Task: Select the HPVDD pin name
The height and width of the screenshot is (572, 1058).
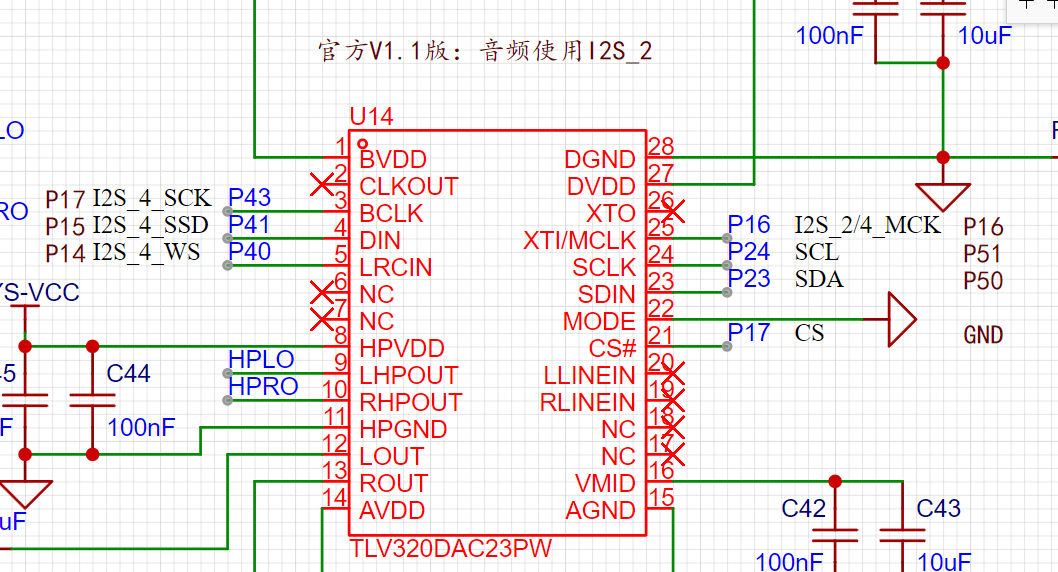Action: [x=402, y=348]
